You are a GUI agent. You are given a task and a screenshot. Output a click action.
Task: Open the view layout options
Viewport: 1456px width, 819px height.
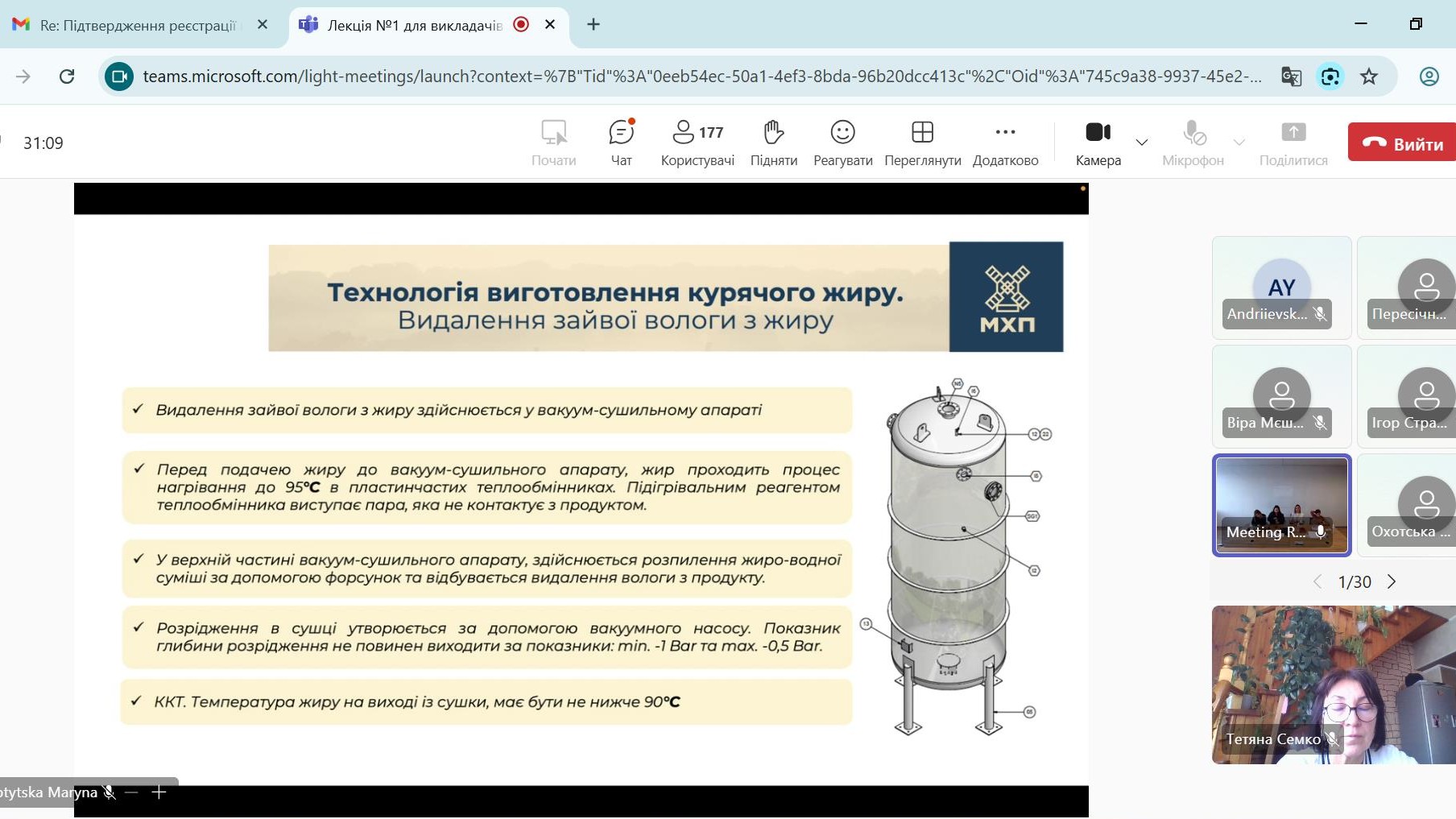922,142
